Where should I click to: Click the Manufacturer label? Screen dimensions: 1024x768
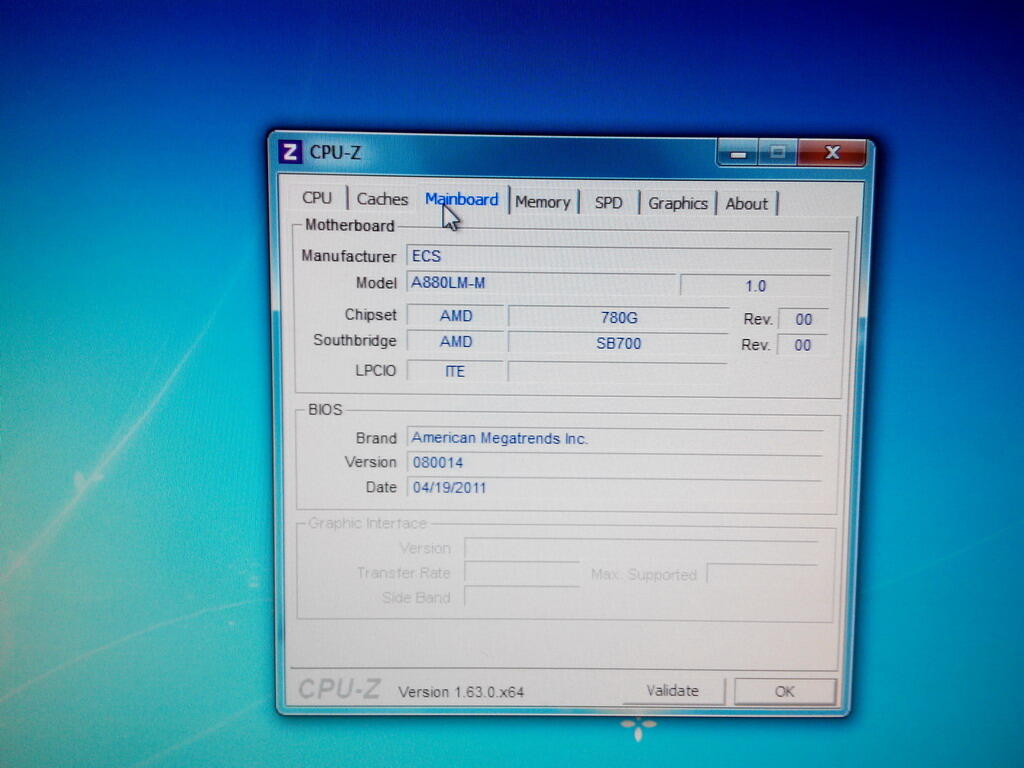click(349, 256)
